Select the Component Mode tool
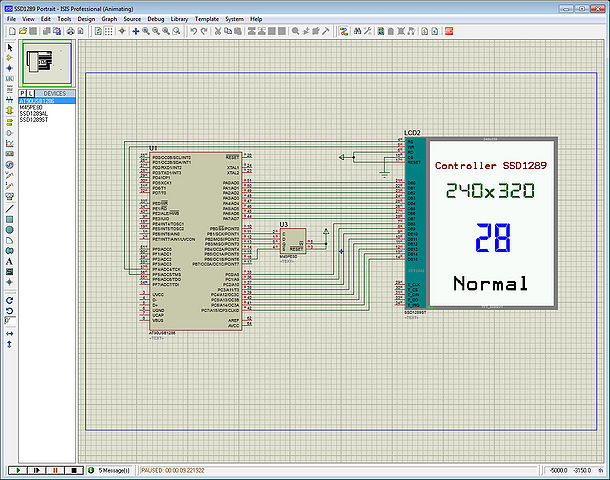Image resolution: width=610 pixels, height=480 pixels. pyautogui.click(x=10, y=58)
